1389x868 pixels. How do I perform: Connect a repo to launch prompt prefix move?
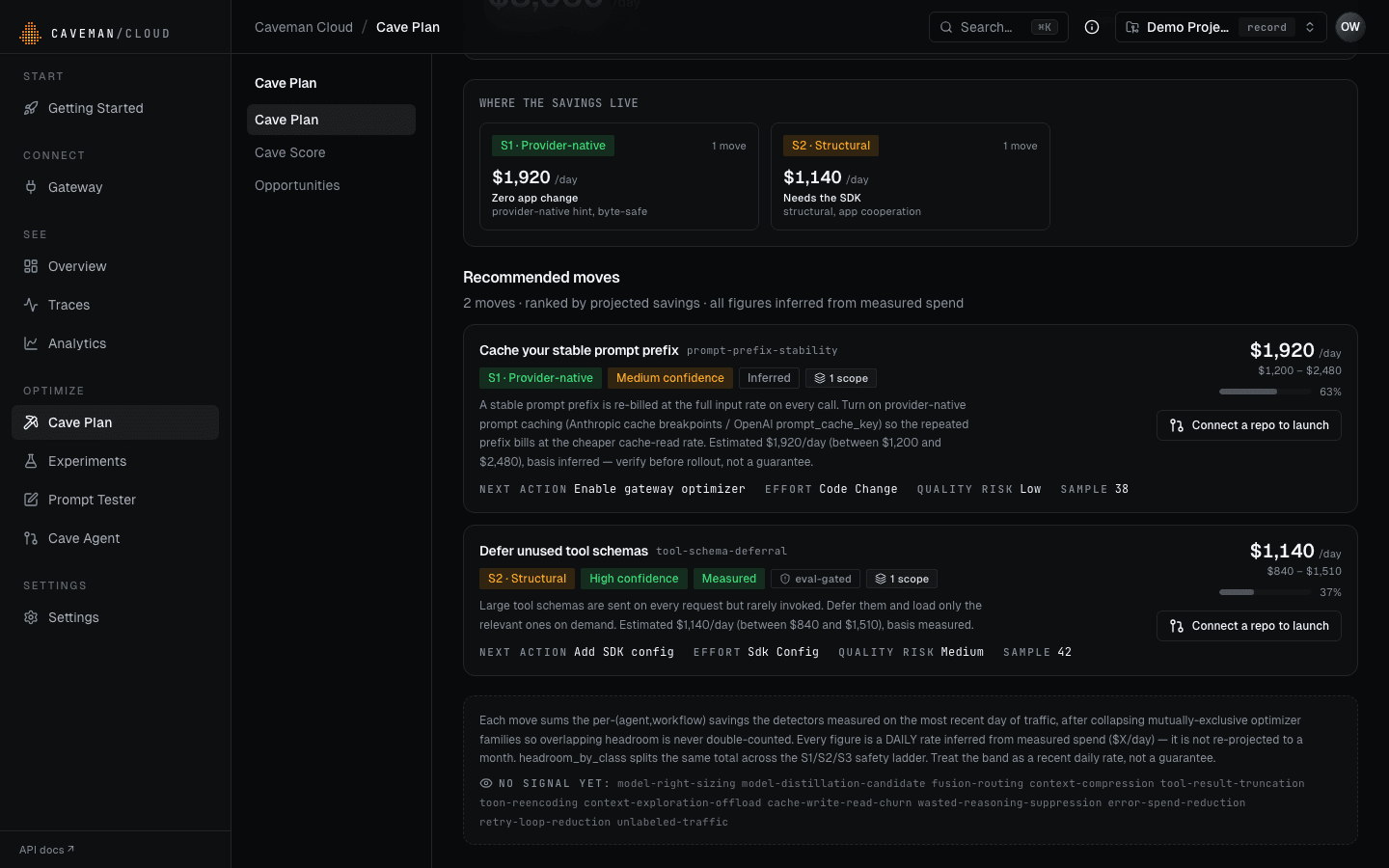click(1249, 425)
